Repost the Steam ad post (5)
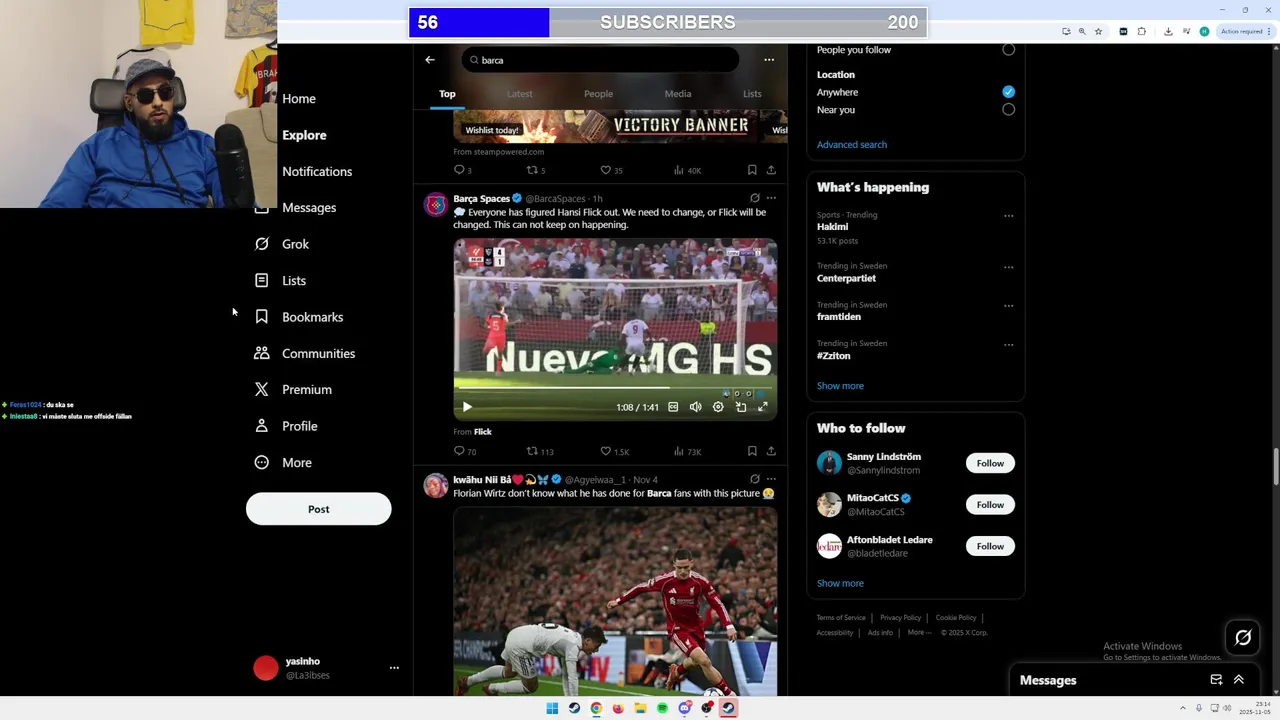 pyautogui.click(x=536, y=170)
